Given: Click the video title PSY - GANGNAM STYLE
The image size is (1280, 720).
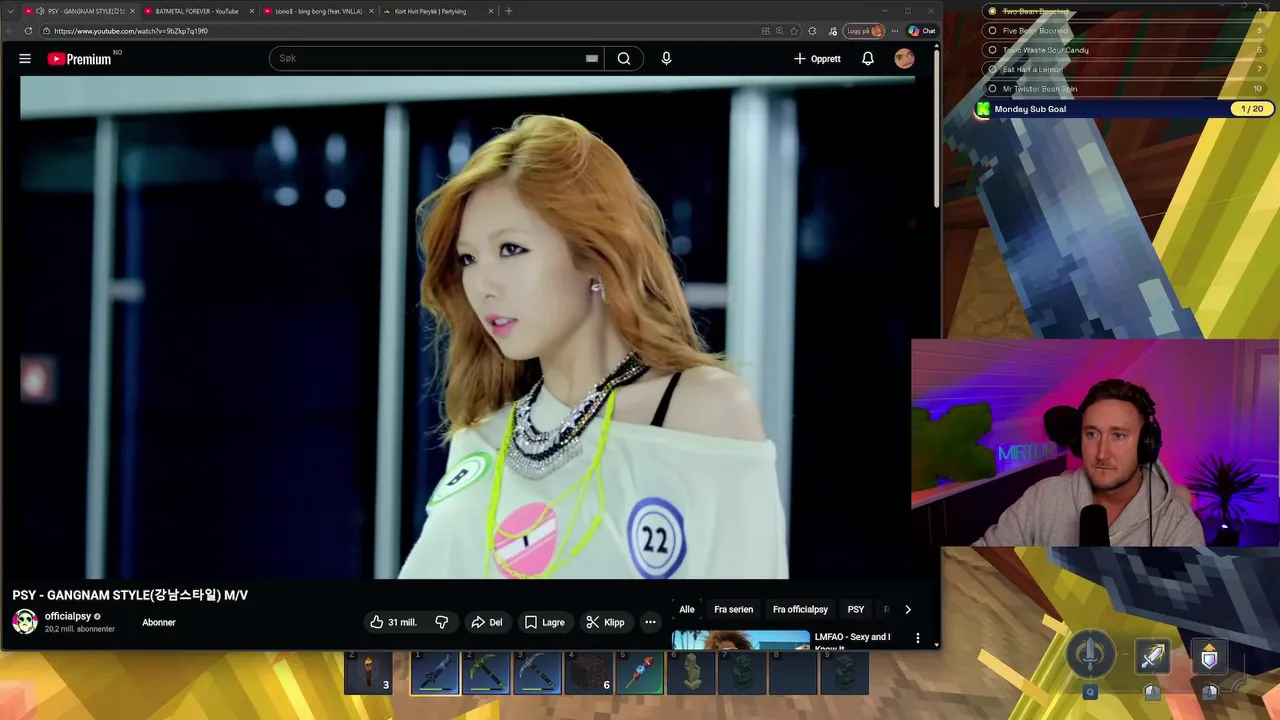Looking at the screenshot, I should (130, 595).
